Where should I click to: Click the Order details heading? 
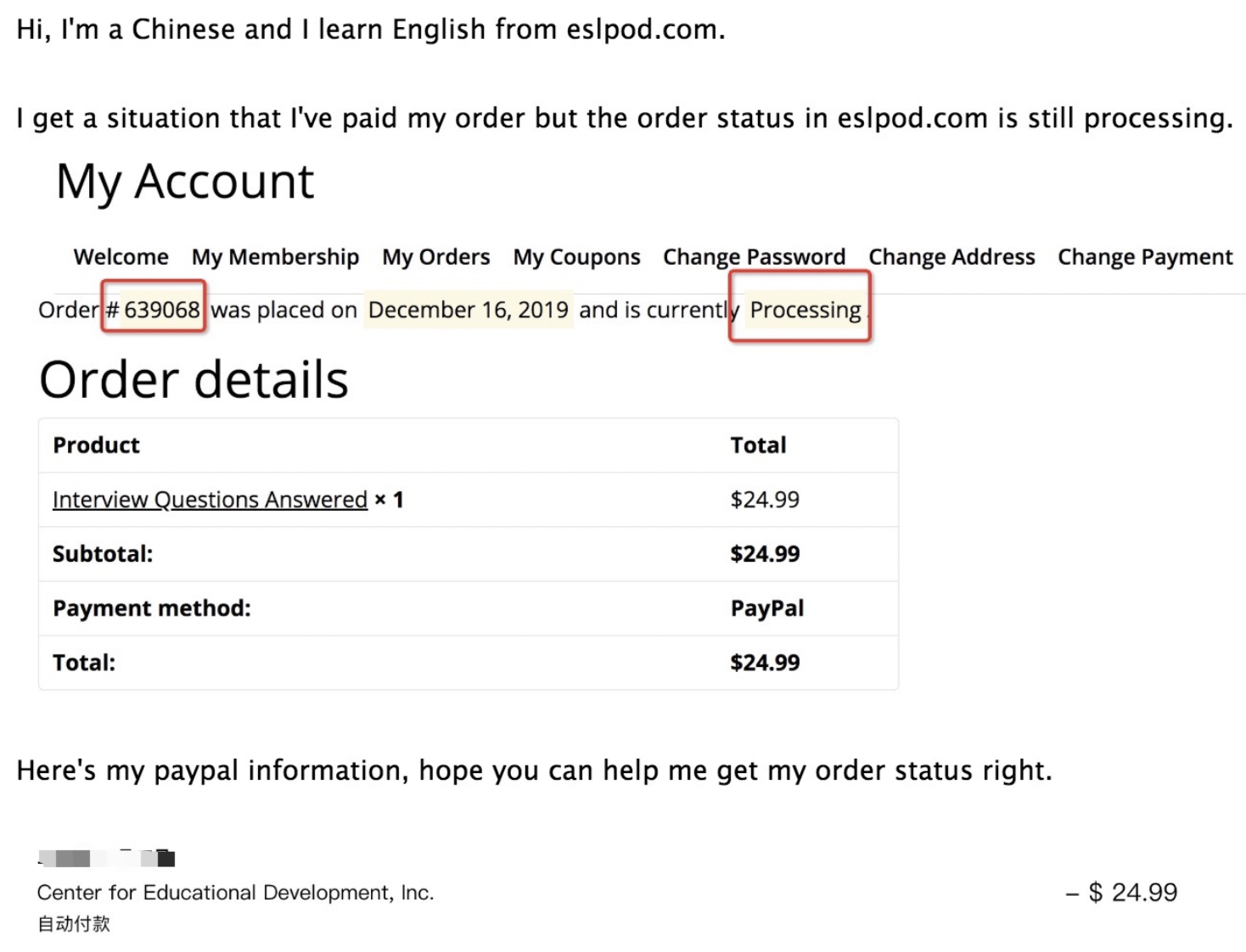coord(194,378)
